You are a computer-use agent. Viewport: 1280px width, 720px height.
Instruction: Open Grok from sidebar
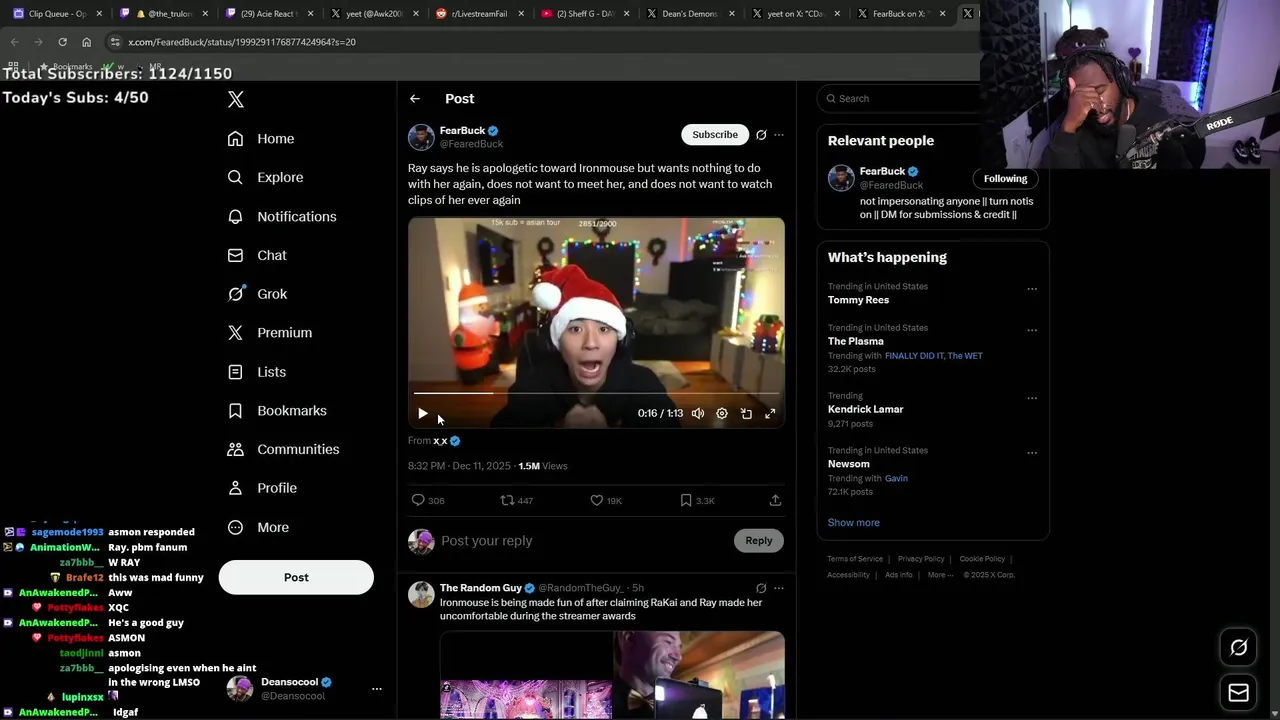(x=258, y=294)
